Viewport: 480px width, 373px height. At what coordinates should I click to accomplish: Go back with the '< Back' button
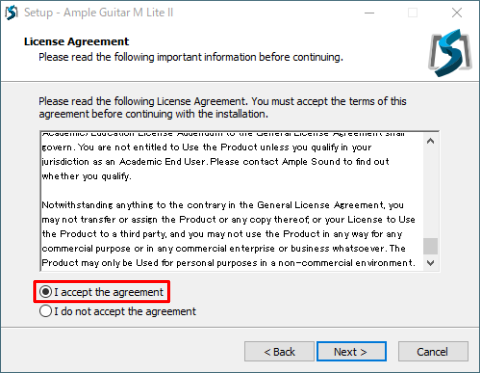pyautogui.click(x=279, y=351)
